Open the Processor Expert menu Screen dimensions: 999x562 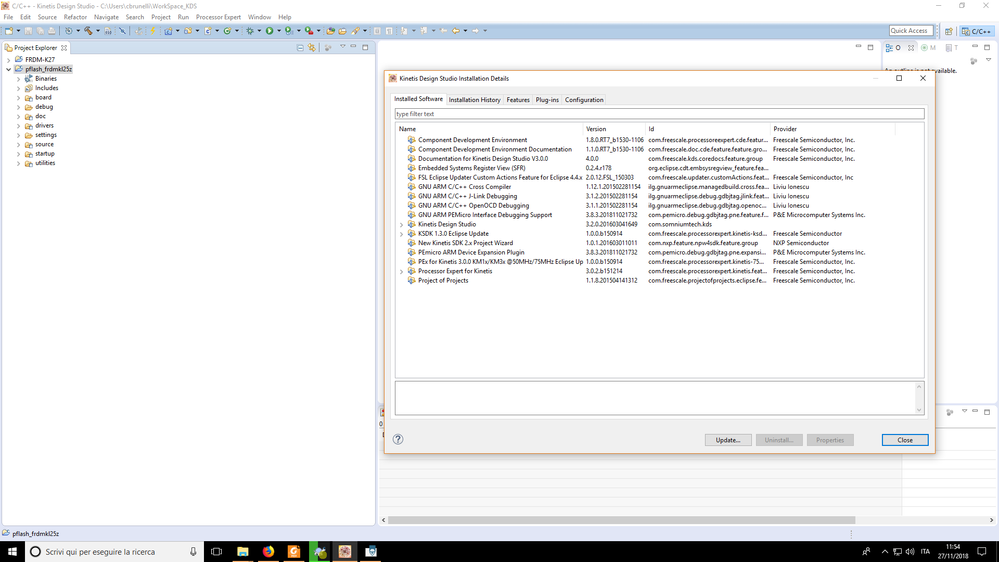[218, 17]
